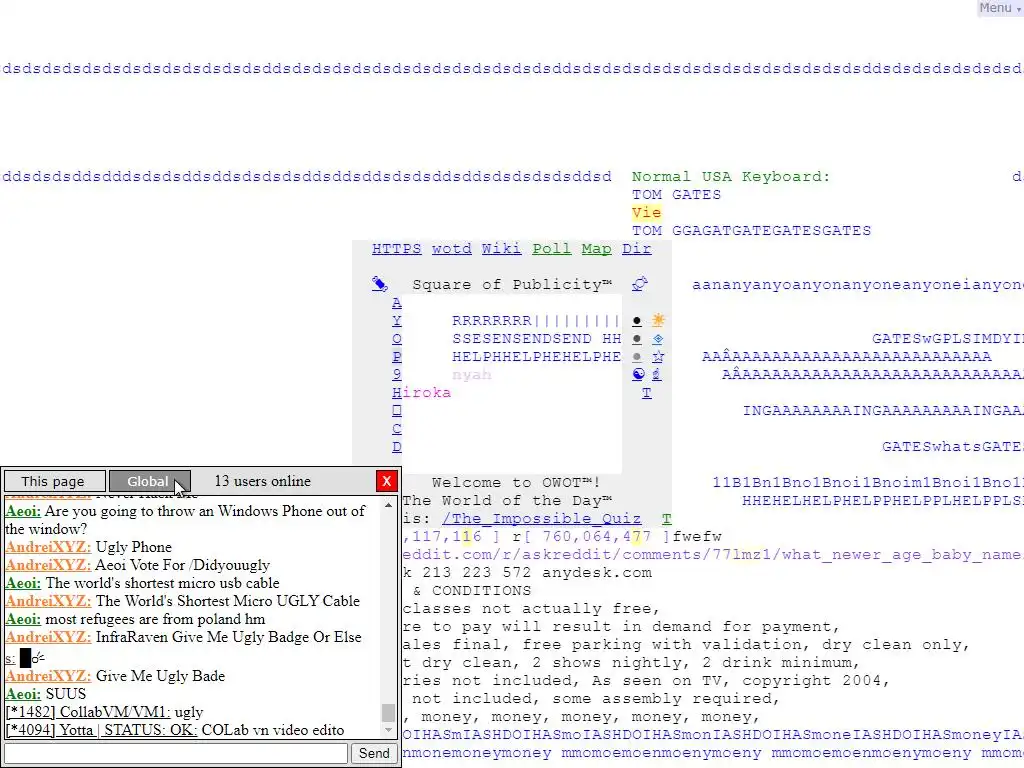
Task: Click [*1482] CollabVM/VM1 username in chat
Action: (x=88, y=712)
